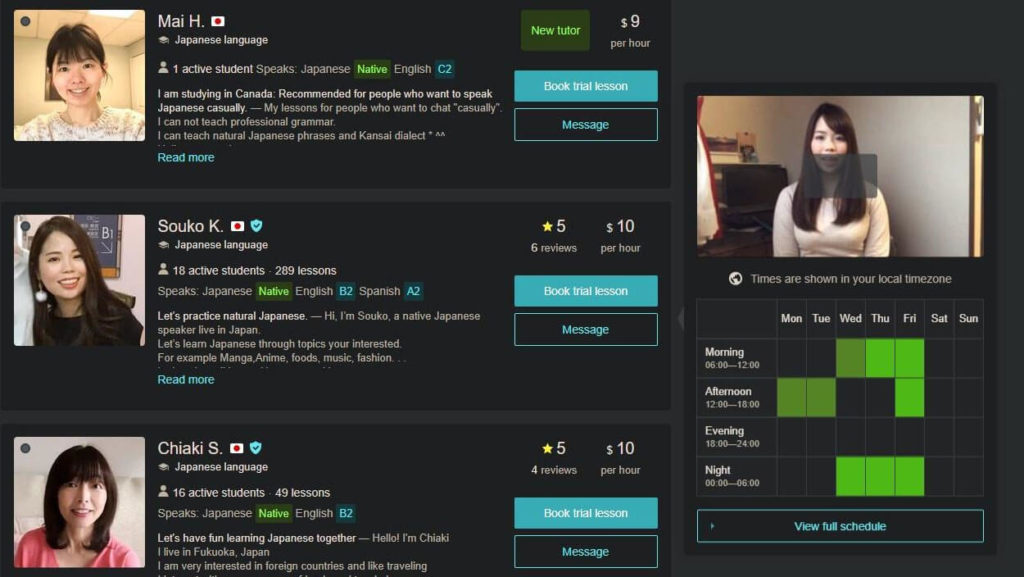
Task: Book trial lesson with Mai H.
Action: click(586, 86)
